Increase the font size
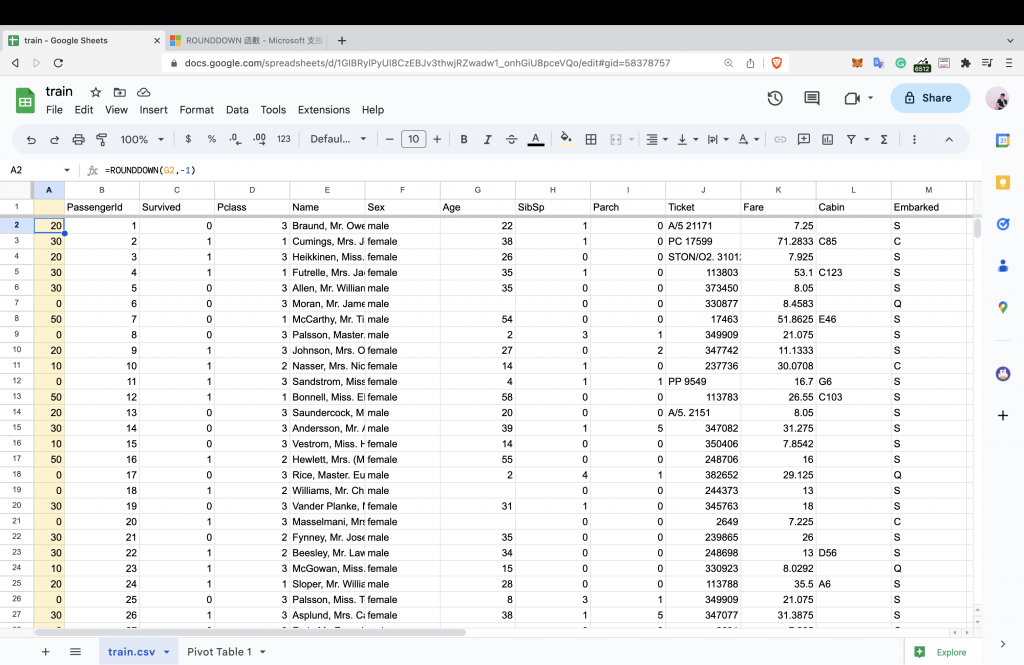Screen dimensions: 1024x665 tap(437, 139)
